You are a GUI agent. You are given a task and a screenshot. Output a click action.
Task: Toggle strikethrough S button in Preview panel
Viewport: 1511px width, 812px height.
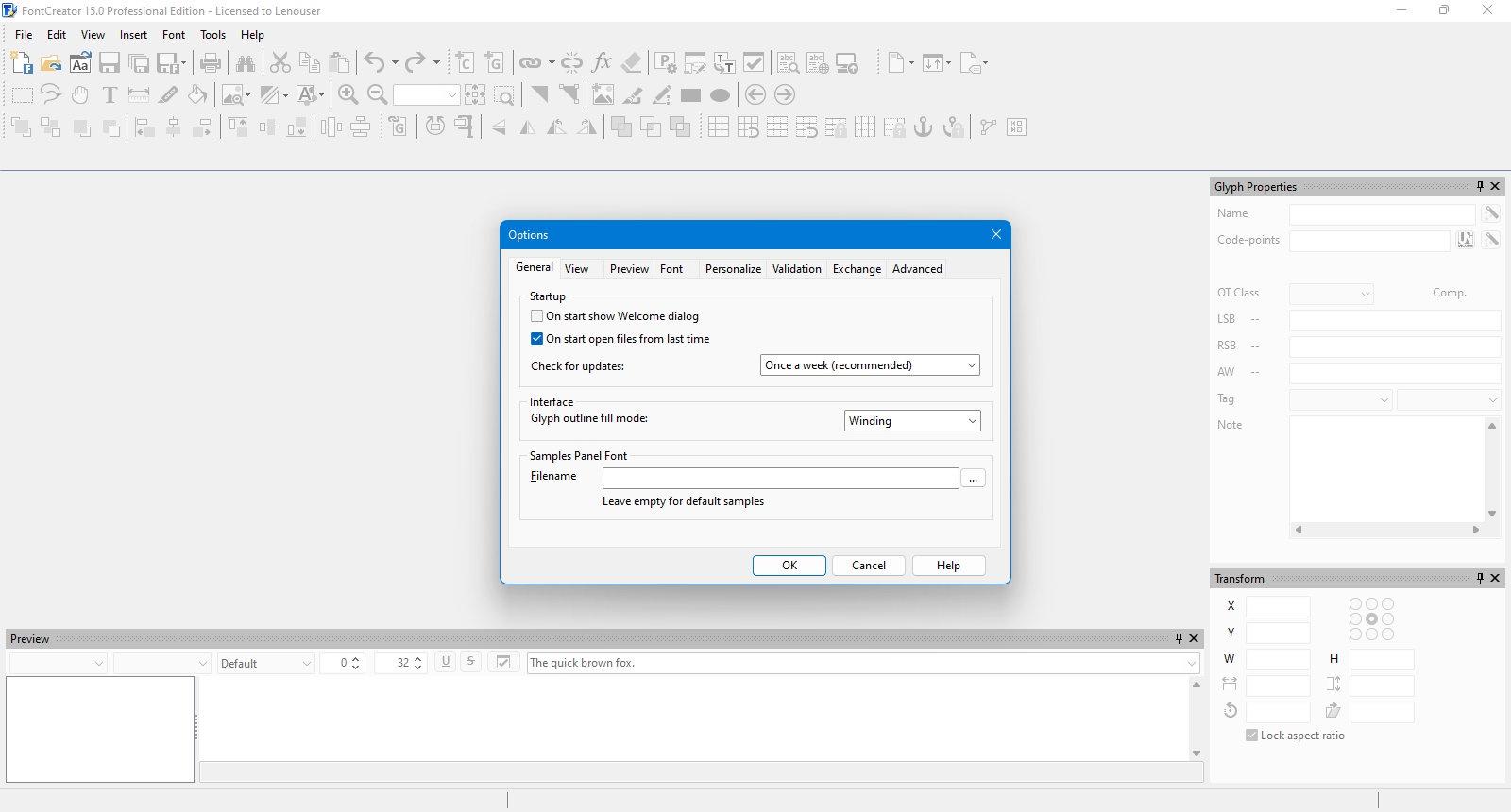pyautogui.click(x=470, y=662)
